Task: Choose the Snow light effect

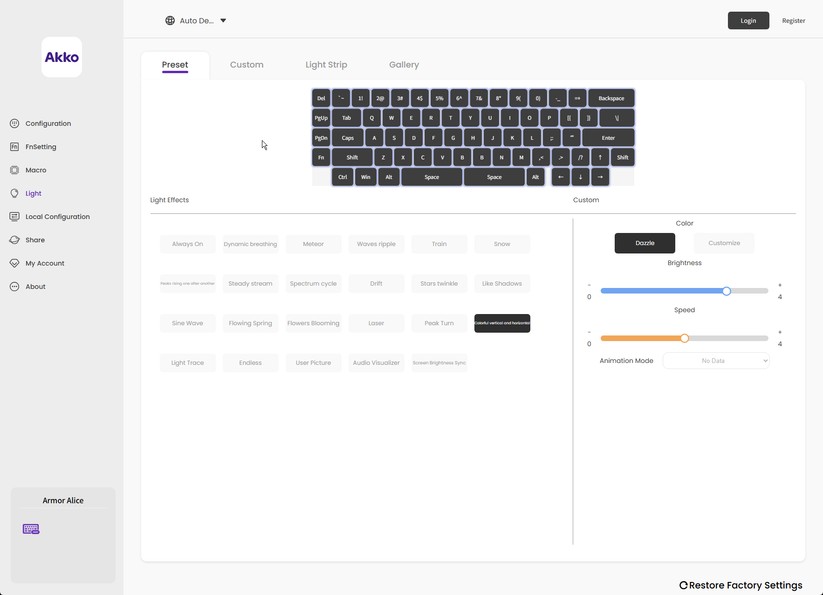Action: [x=502, y=244]
